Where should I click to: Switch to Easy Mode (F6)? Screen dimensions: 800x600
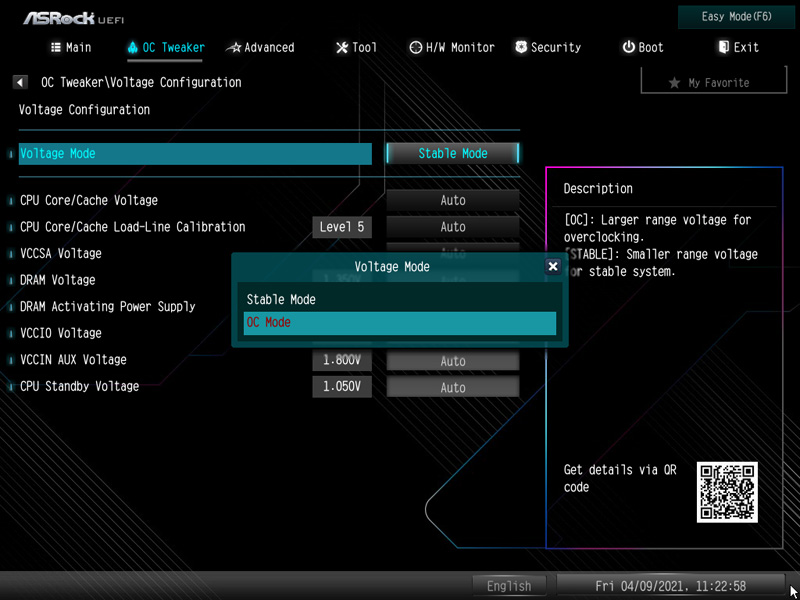click(x=736, y=17)
